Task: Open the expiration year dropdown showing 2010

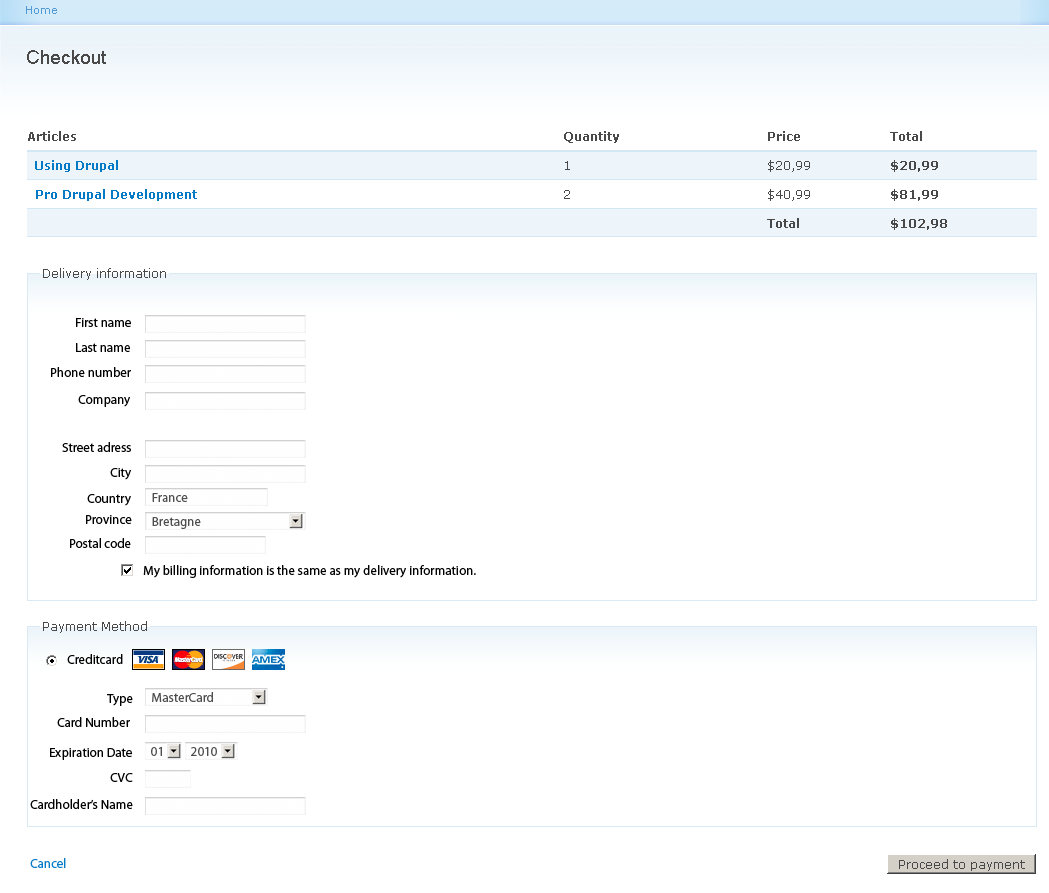Action: click(230, 751)
